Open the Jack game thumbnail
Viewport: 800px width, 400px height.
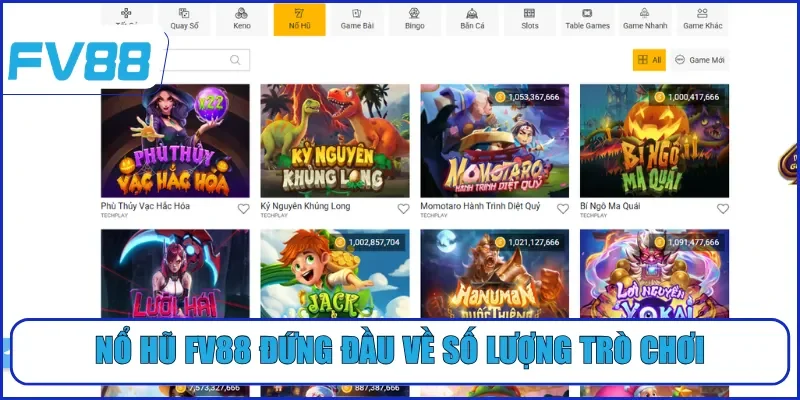click(335, 274)
